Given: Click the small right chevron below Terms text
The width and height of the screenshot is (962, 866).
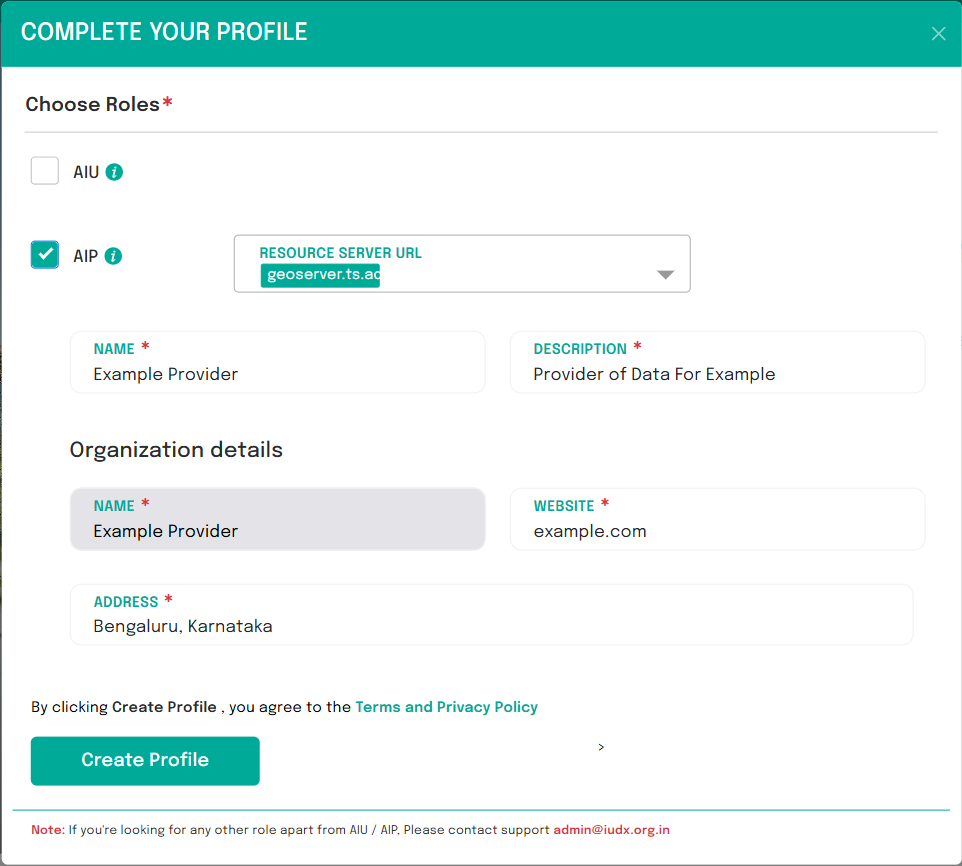Looking at the screenshot, I should [601, 746].
